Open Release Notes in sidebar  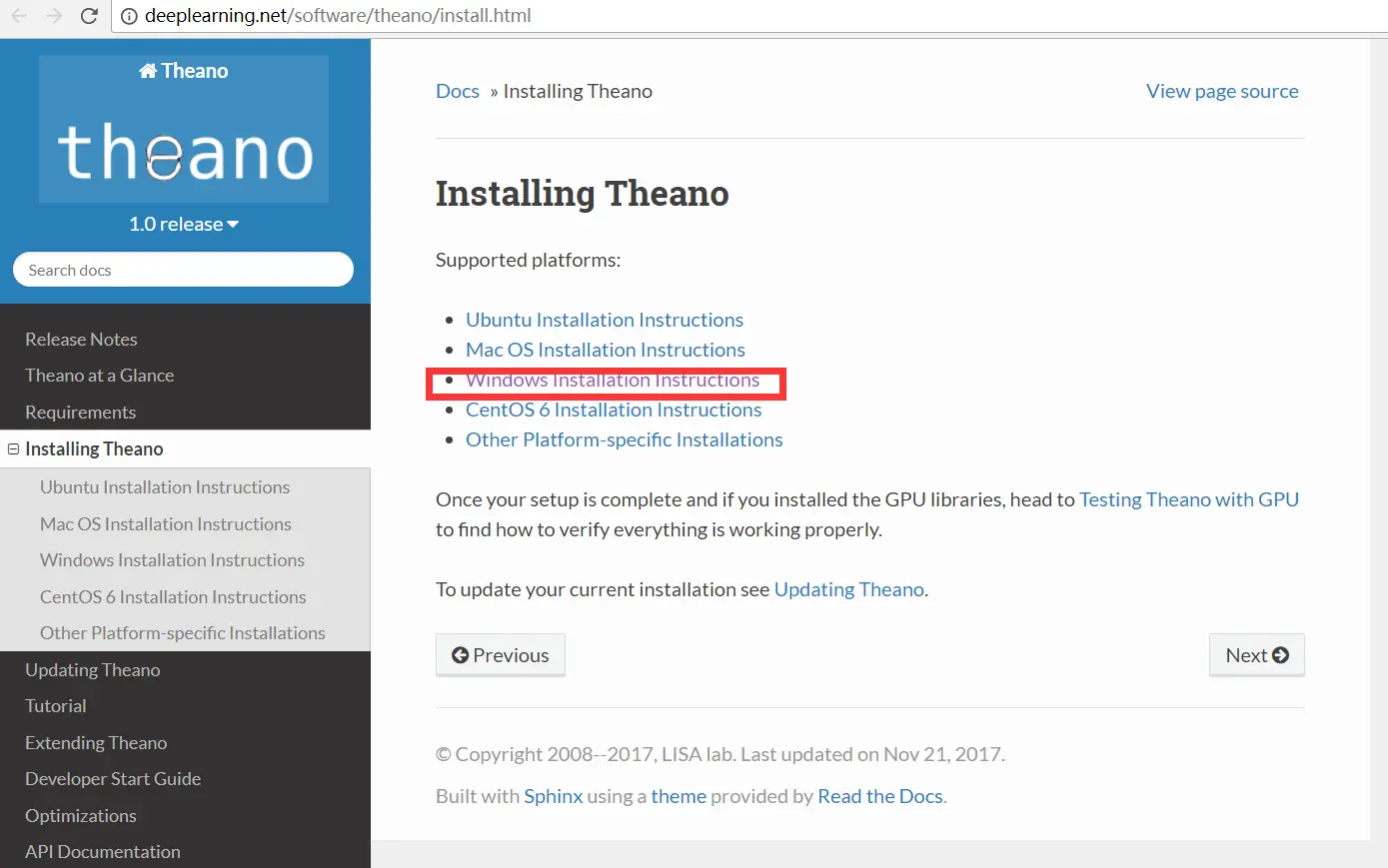tap(81, 340)
